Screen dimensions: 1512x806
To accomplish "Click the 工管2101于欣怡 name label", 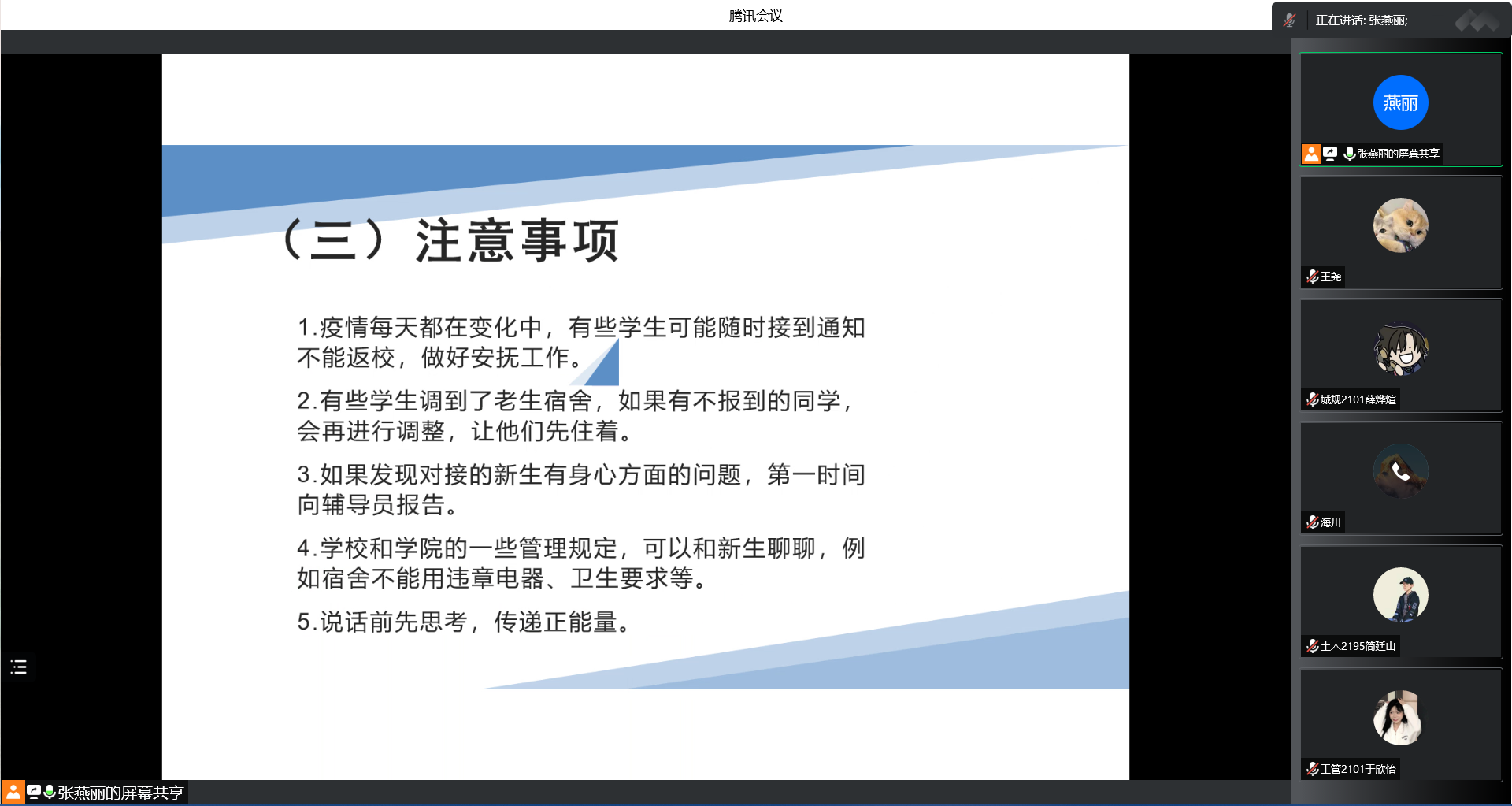I will 1358,769.
